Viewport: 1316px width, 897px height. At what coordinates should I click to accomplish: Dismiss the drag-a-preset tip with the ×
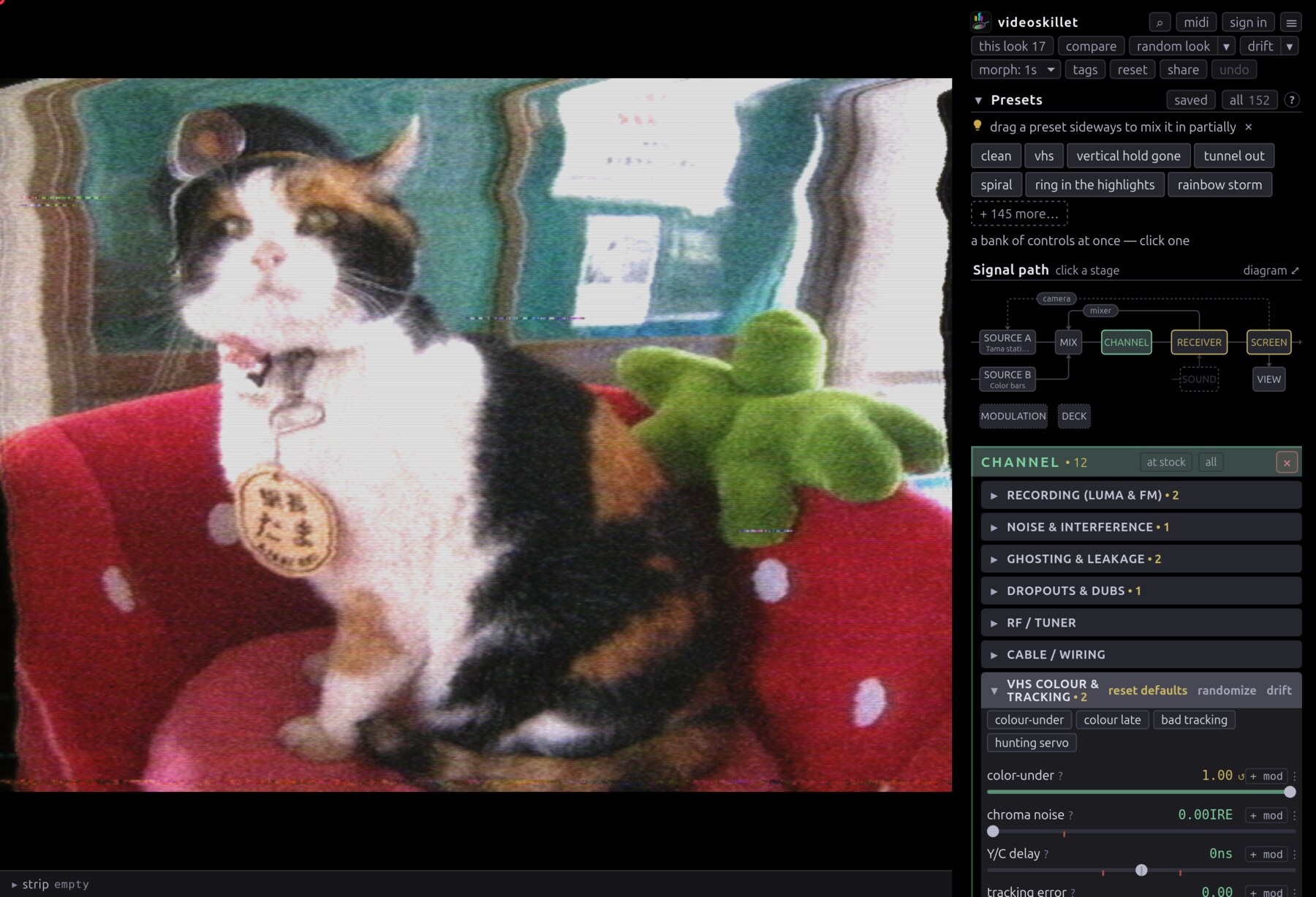(1249, 127)
